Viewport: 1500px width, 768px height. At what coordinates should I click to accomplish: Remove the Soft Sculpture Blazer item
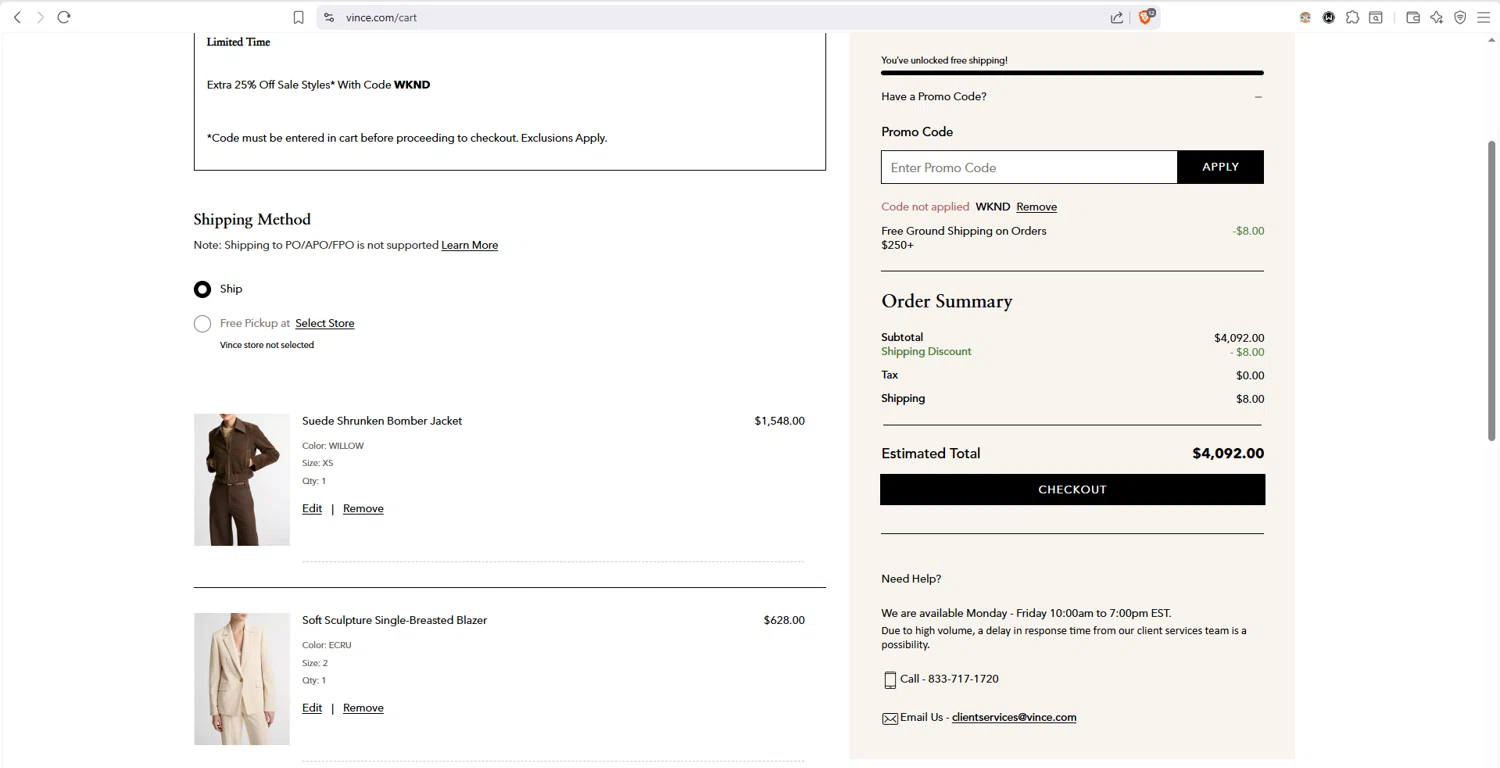click(x=363, y=708)
